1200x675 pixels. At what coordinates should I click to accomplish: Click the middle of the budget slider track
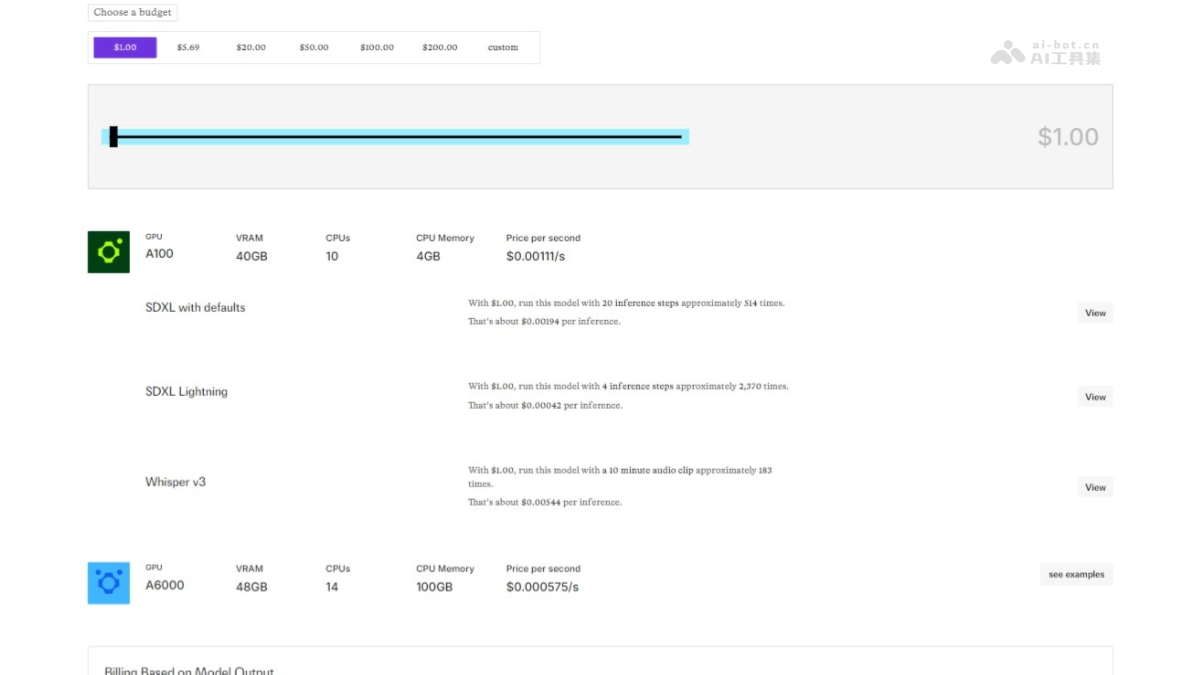397,137
